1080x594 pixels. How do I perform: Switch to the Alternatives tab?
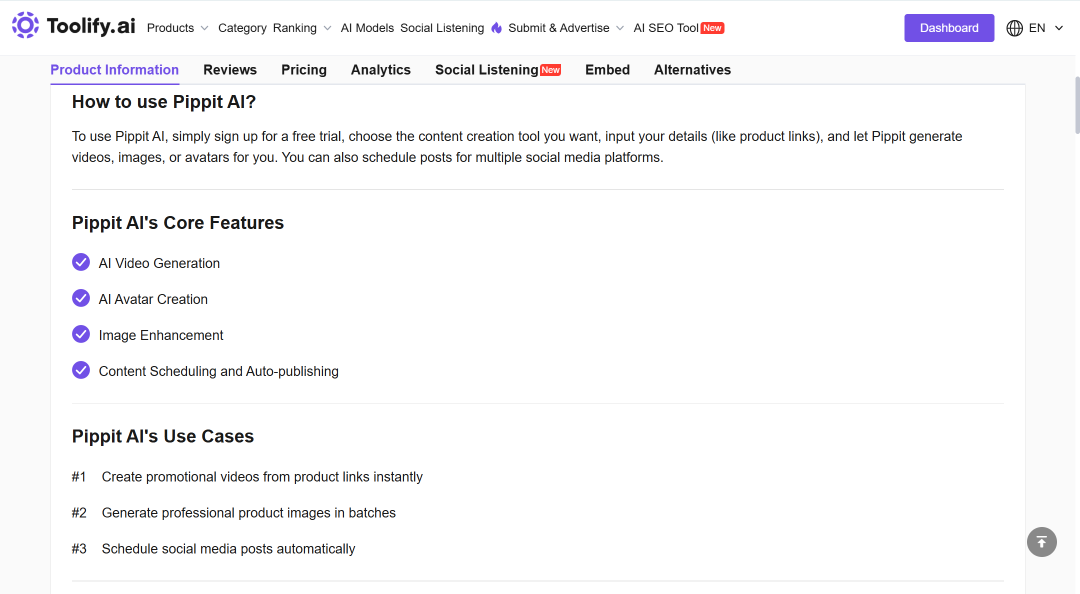pos(692,70)
